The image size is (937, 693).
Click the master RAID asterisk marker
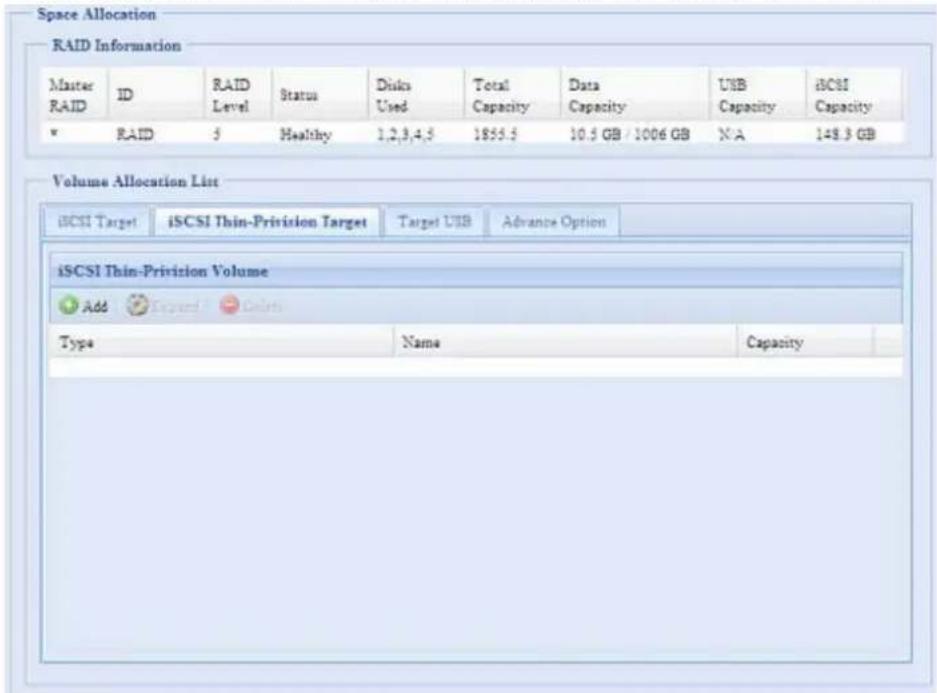(x=54, y=133)
